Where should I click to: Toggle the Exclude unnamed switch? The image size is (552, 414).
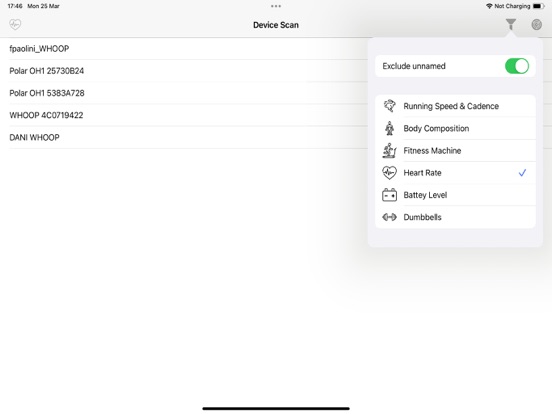[516, 66]
